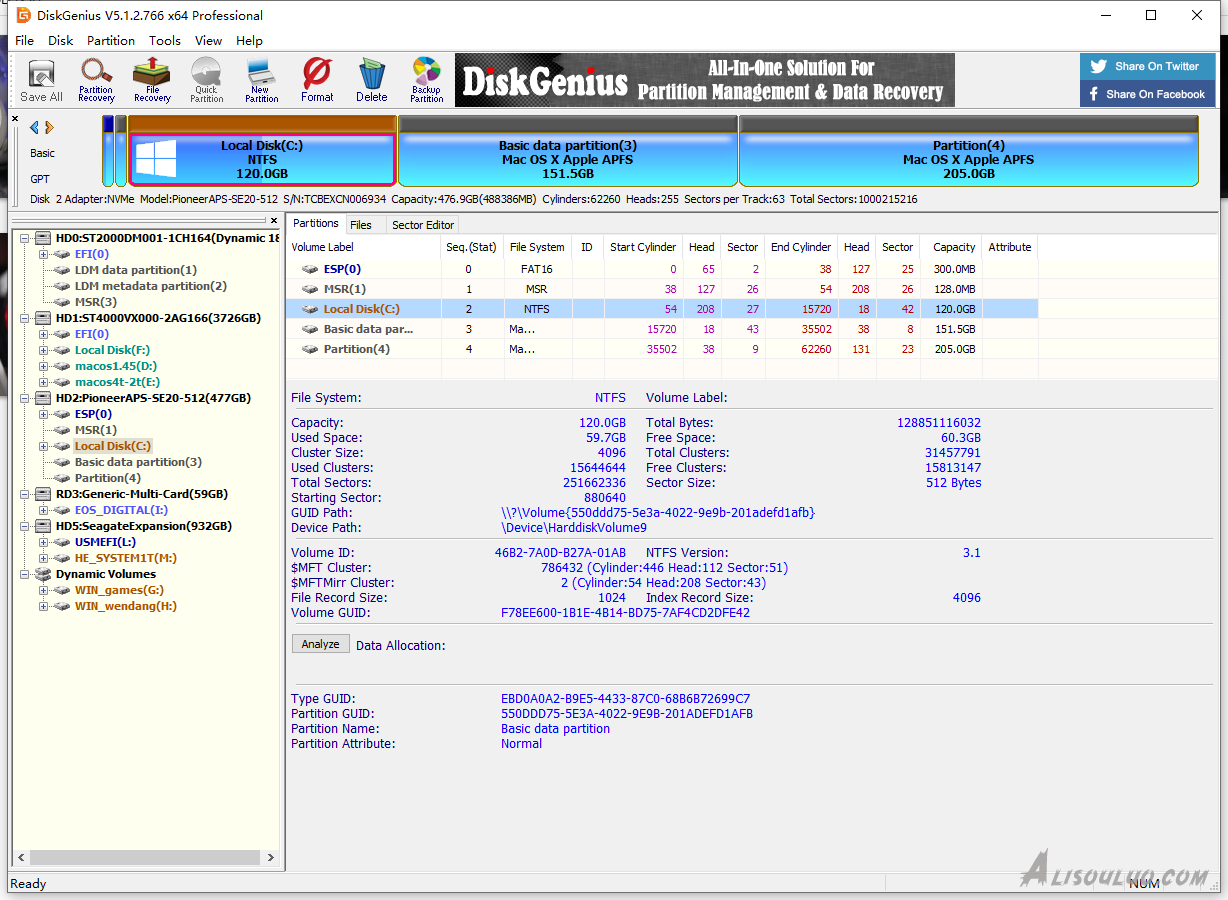Select Basic data par... row in table

click(663, 329)
